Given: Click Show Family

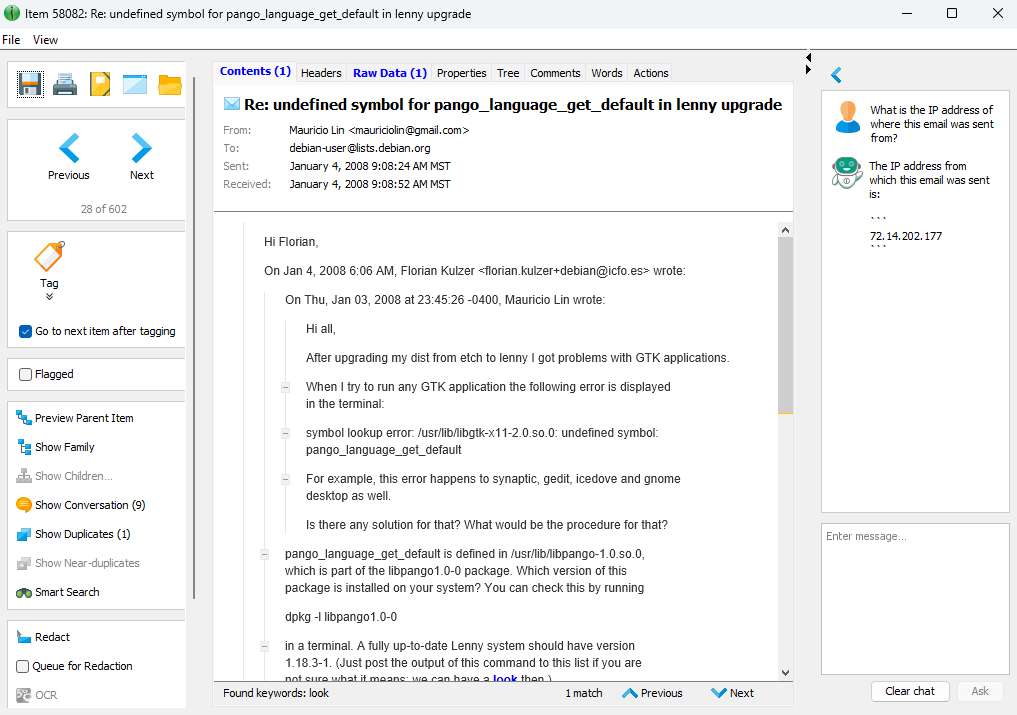Looking at the screenshot, I should click(56, 447).
